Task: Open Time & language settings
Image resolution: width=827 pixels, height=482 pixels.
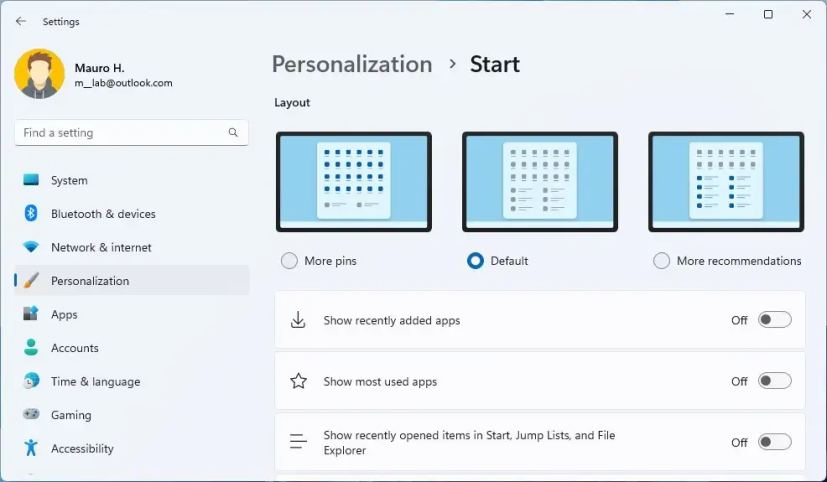Action: pos(95,381)
